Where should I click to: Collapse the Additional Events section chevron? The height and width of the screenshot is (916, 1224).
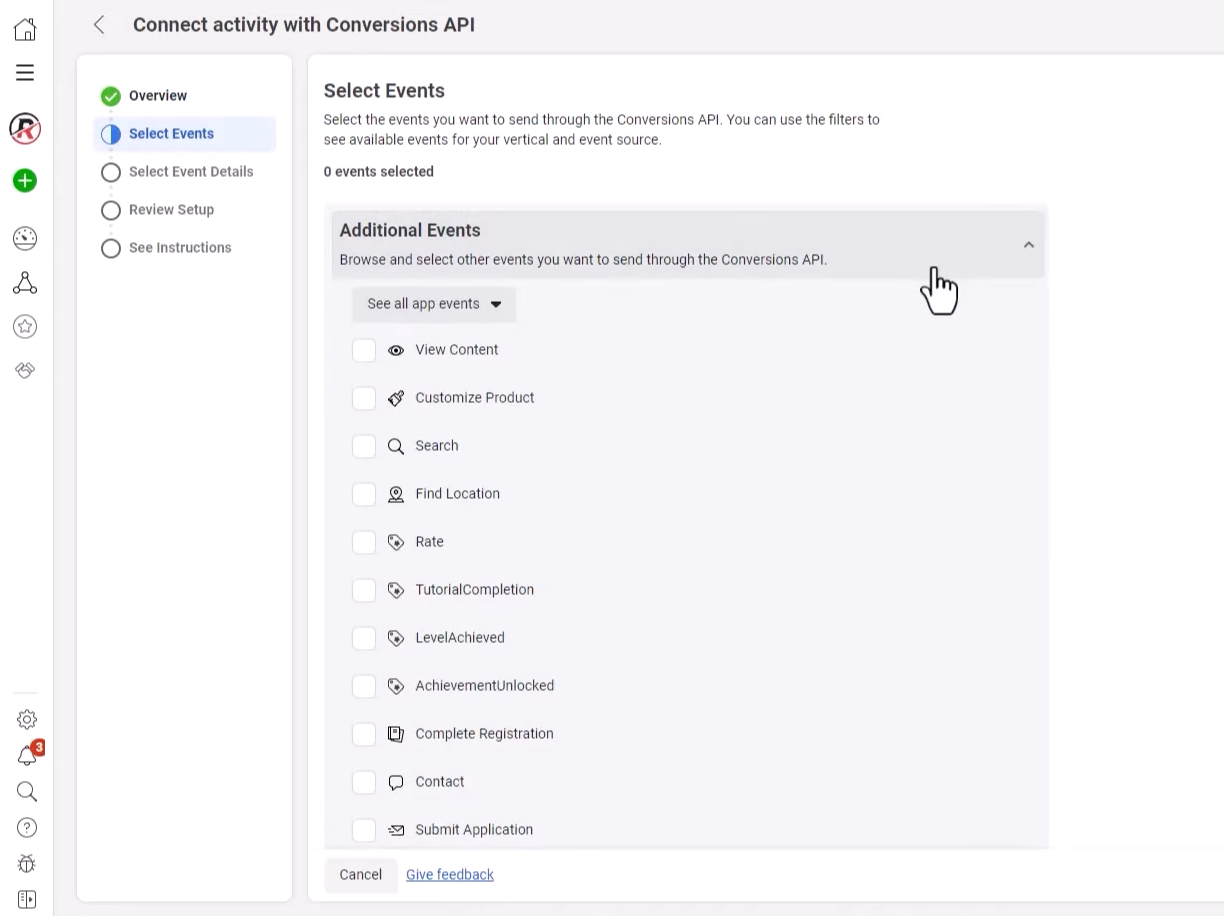tap(1028, 245)
